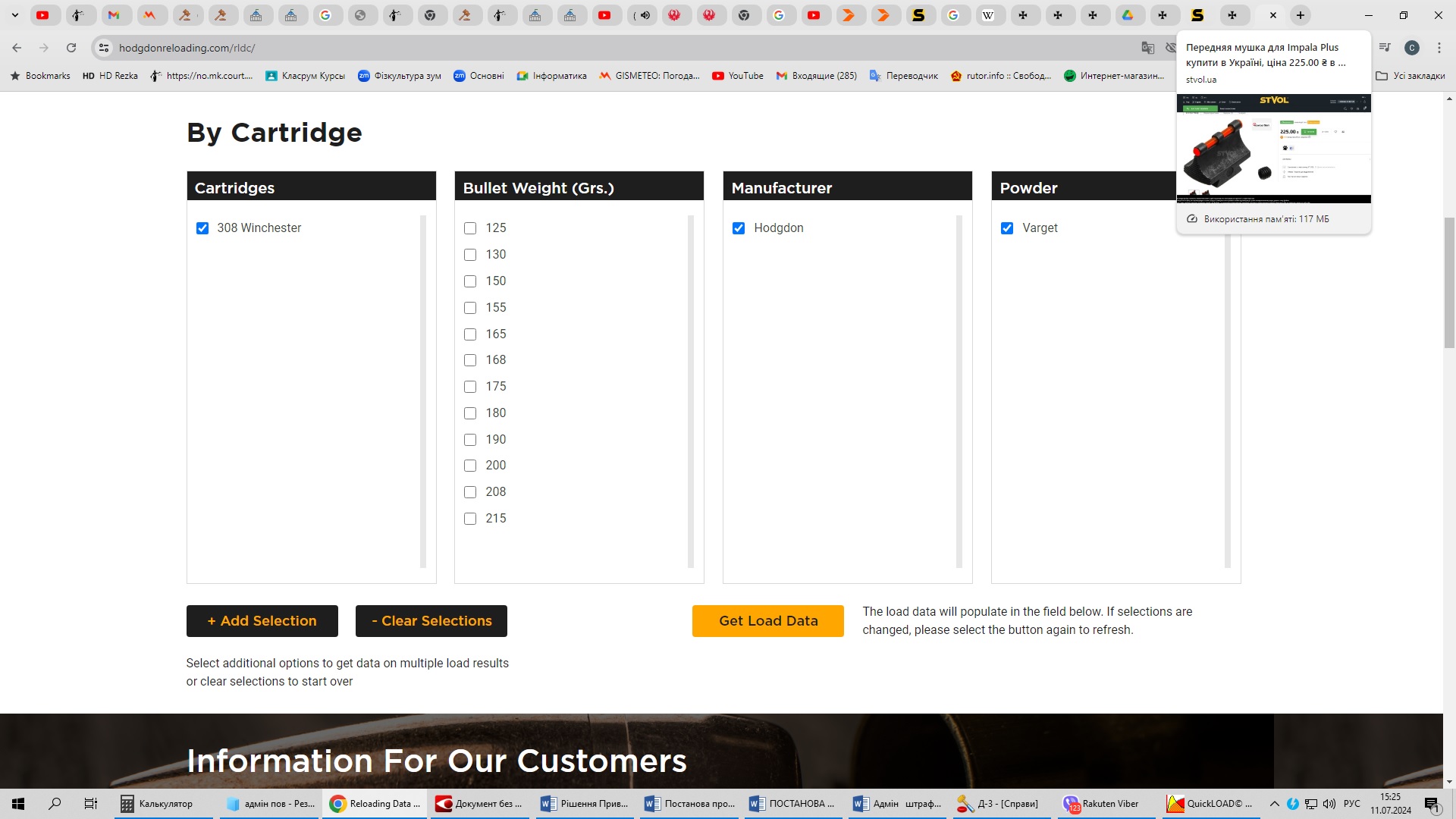Screen dimensions: 1456x819
Task: Open the site information icon beside URL
Action: tap(104, 48)
